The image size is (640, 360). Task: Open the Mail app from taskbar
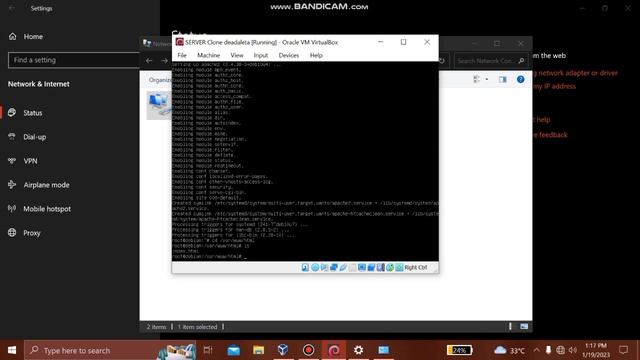(233, 350)
